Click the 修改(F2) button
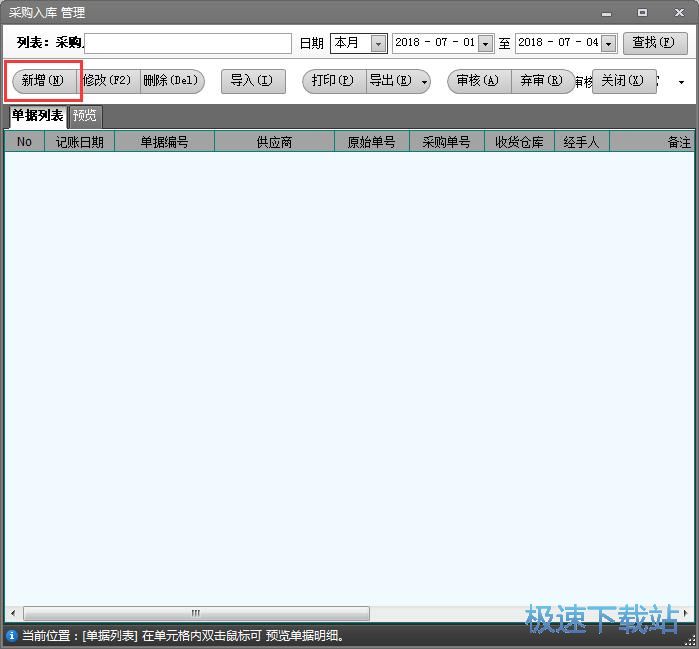 (109, 81)
